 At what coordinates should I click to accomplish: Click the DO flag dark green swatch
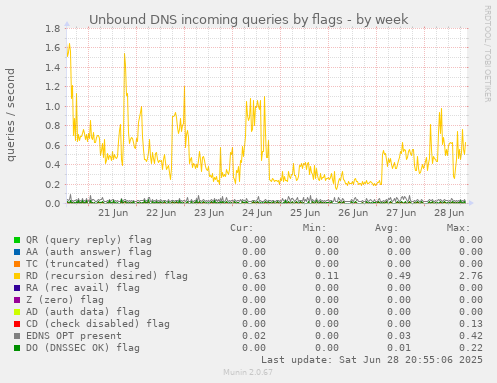point(17,348)
